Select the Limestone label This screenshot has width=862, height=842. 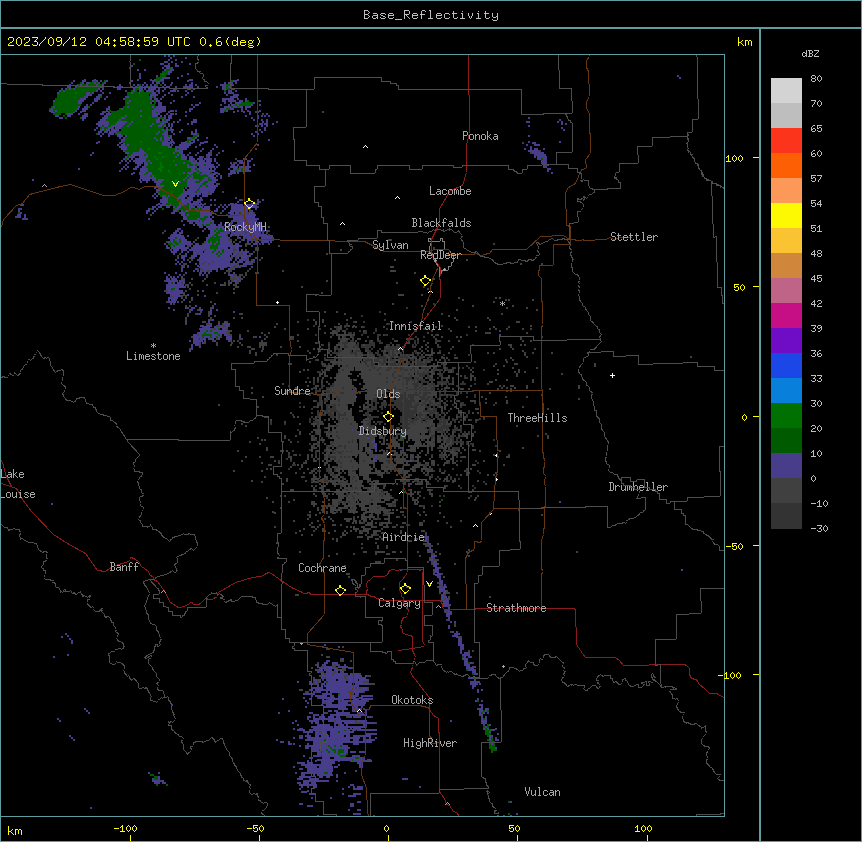tap(153, 356)
